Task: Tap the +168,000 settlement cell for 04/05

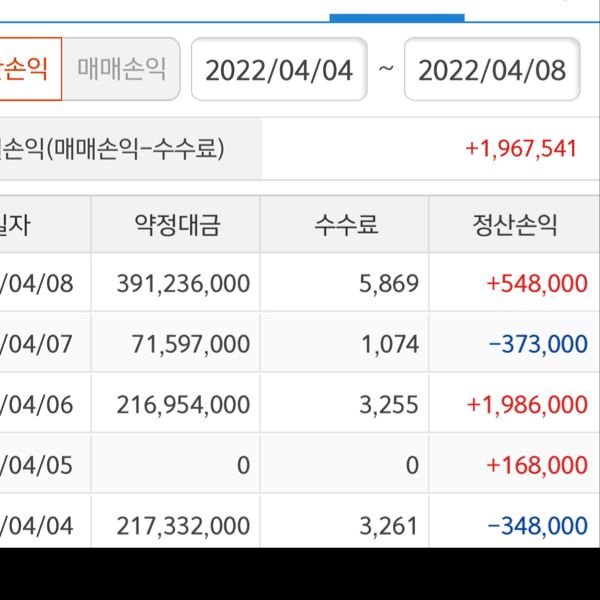Action: (x=536, y=466)
